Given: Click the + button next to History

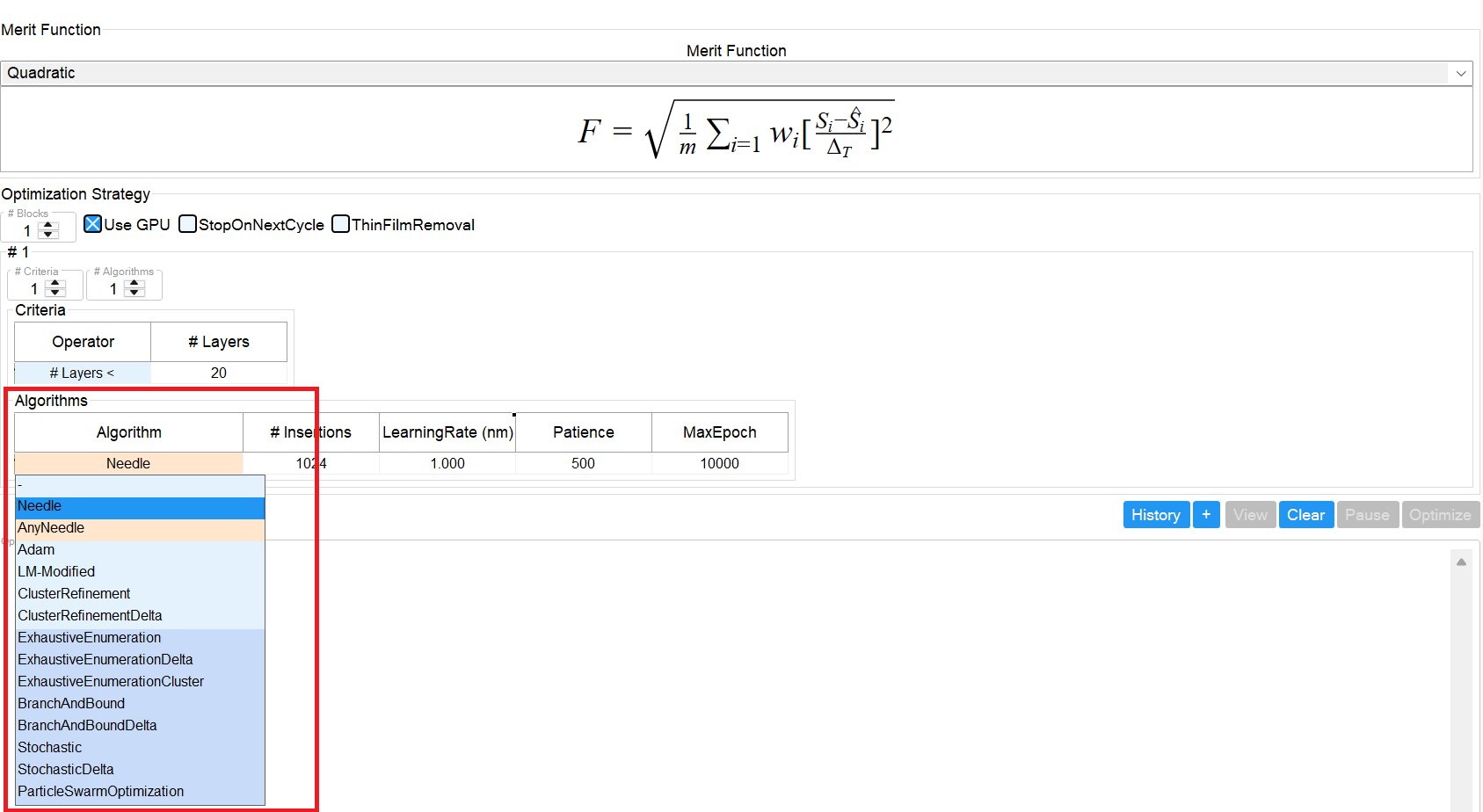Looking at the screenshot, I should (1206, 514).
